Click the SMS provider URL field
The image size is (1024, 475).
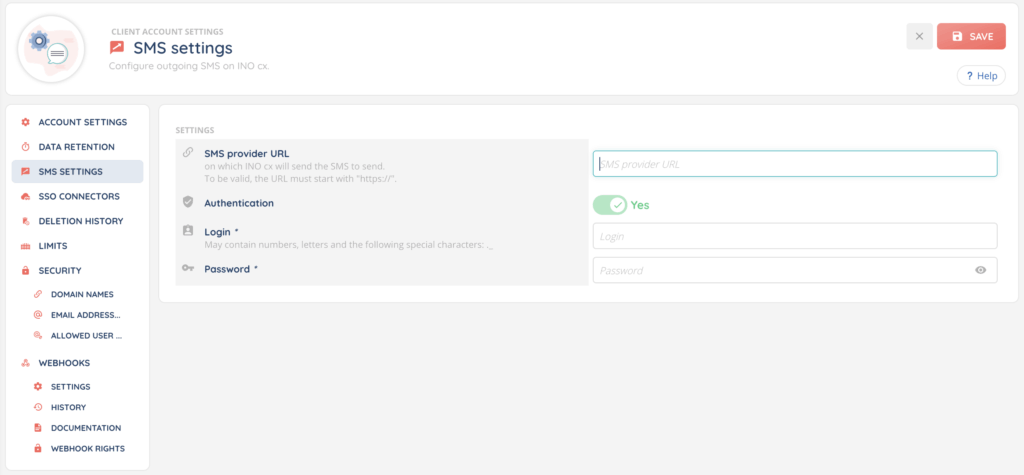click(x=795, y=164)
